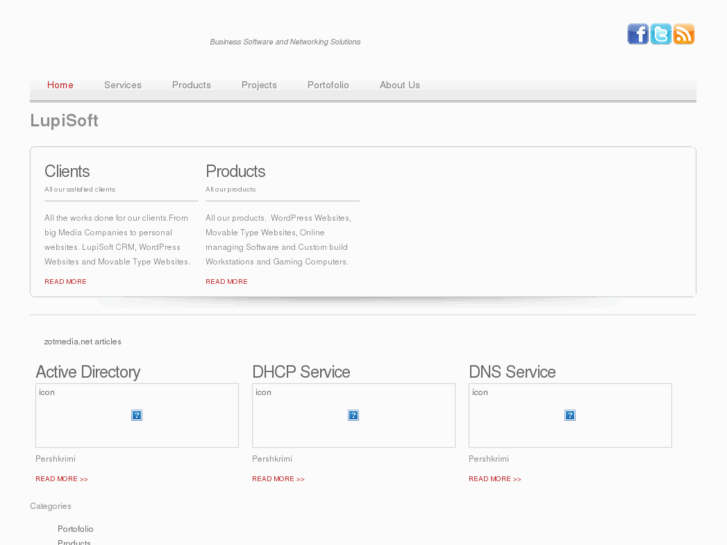This screenshot has height=545, width=727.
Task: Open the Services menu item
Action: [123, 85]
